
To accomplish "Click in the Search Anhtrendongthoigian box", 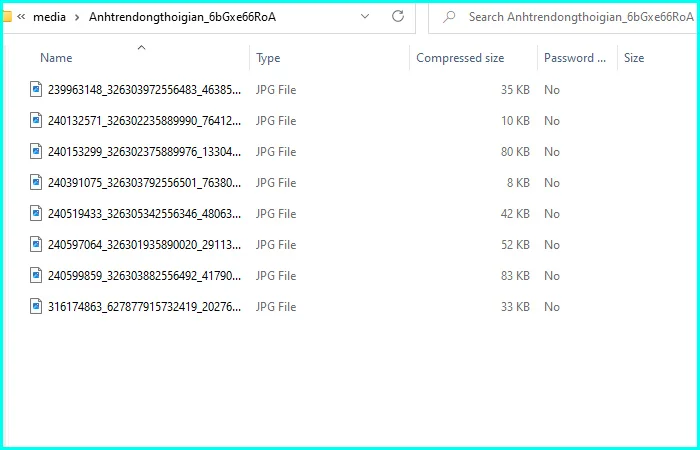I will [x=570, y=17].
